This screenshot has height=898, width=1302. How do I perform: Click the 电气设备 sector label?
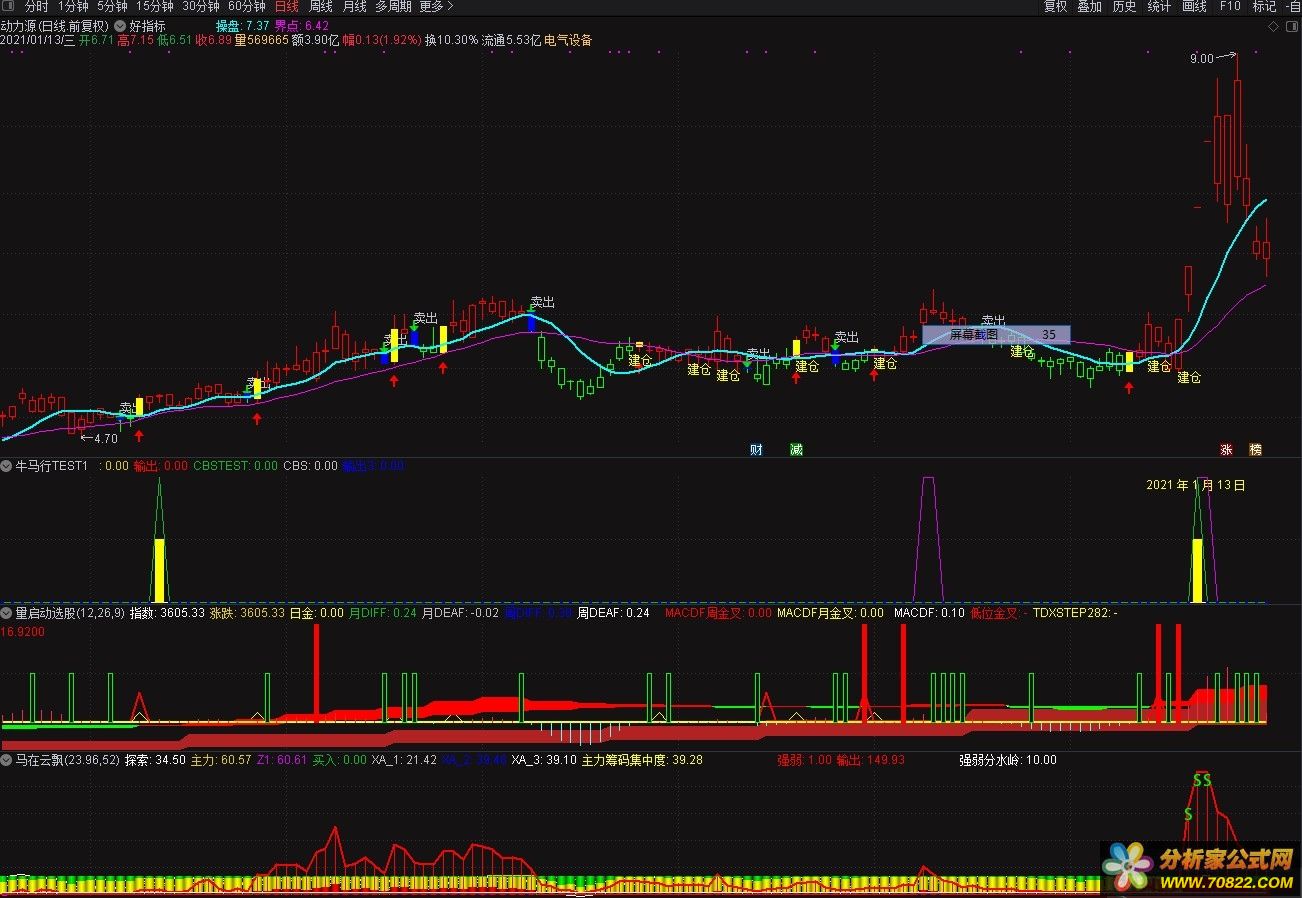(569, 41)
